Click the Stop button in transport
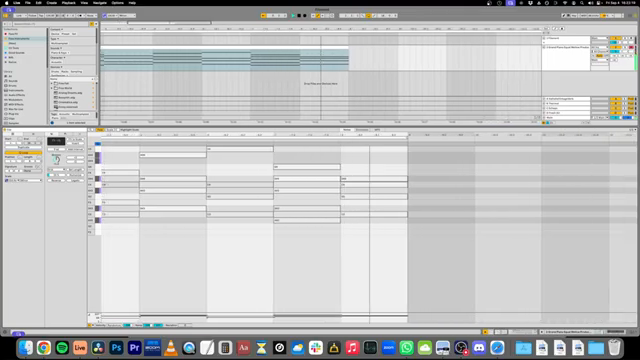The width and height of the screenshot is (640, 360). [299, 16]
